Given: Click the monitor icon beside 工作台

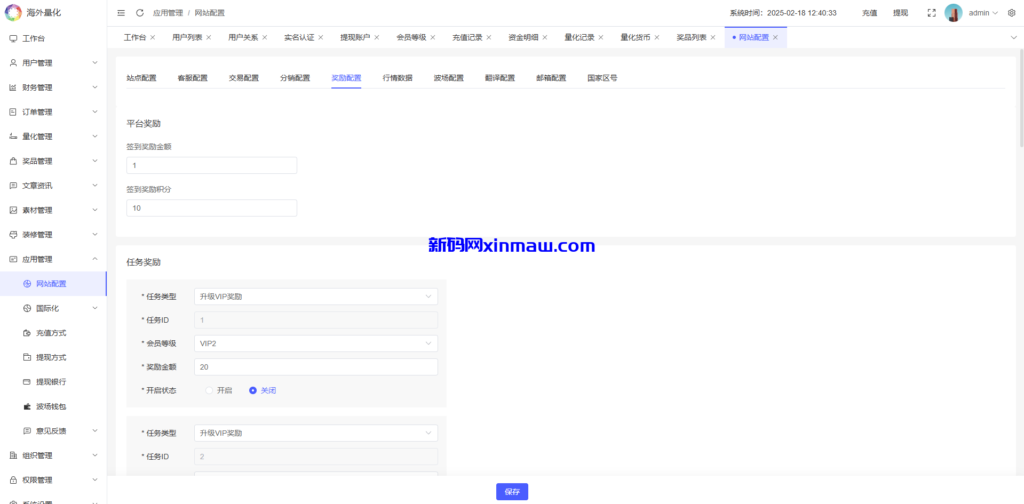Looking at the screenshot, I should click(x=13, y=39).
